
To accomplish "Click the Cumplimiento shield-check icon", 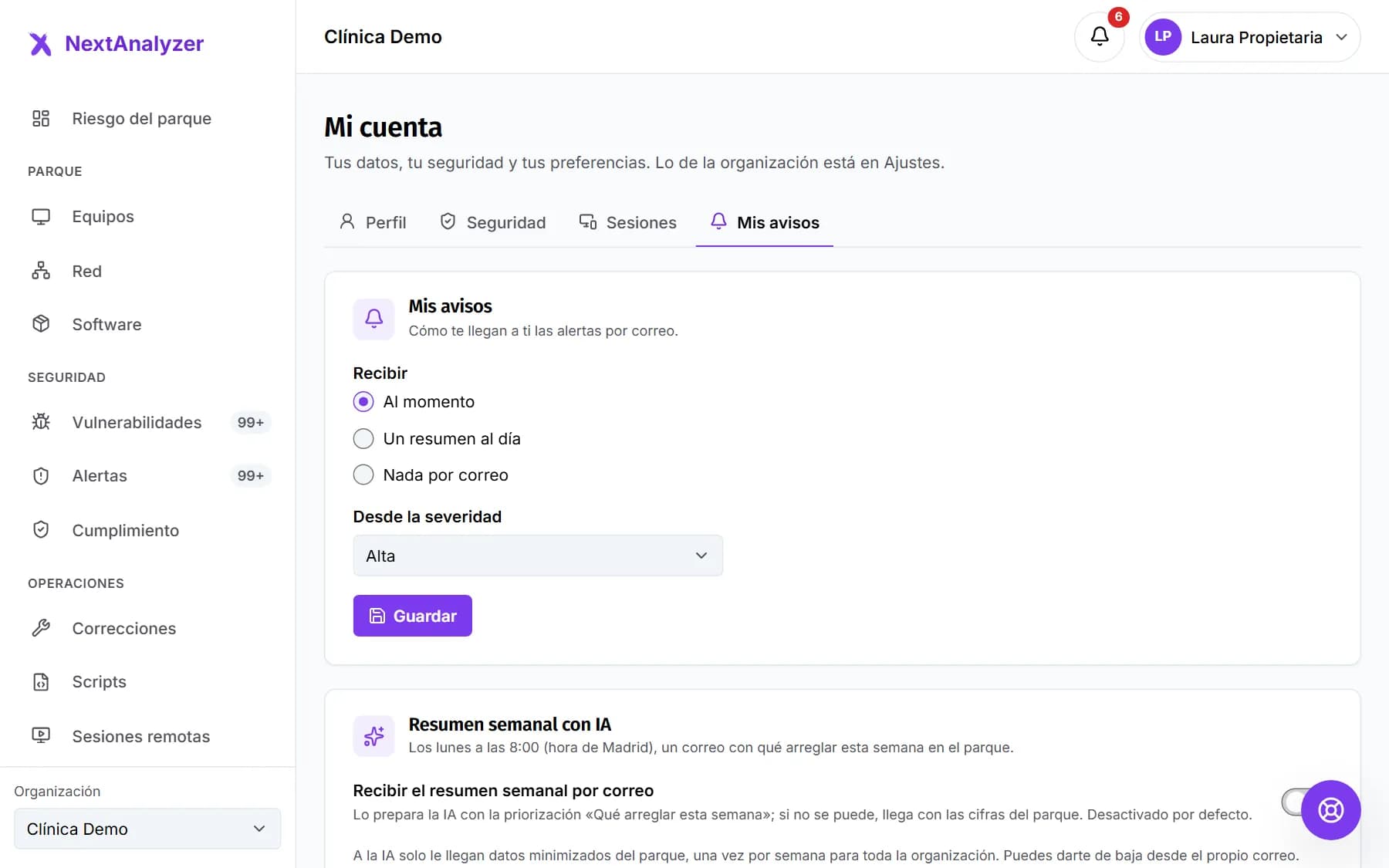I will 41,530.
